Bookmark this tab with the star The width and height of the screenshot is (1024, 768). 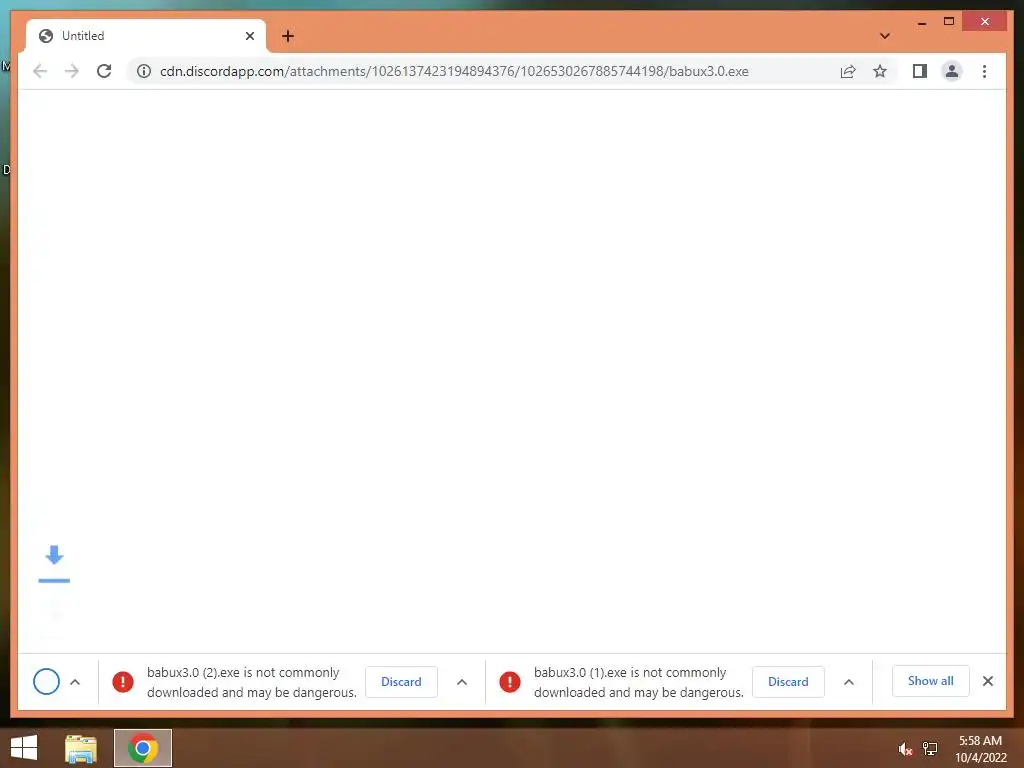point(880,71)
